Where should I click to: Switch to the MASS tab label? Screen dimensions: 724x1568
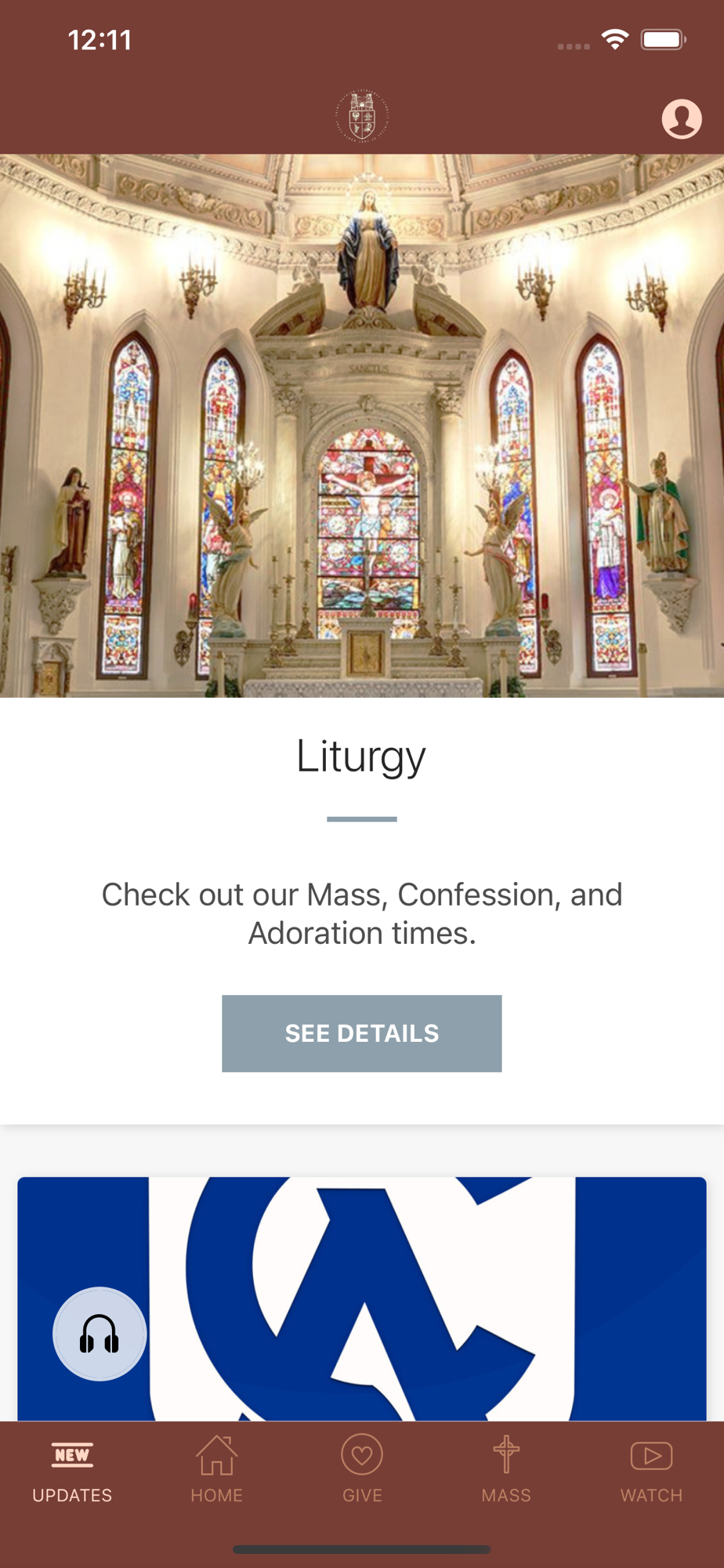pyautogui.click(x=506, y=1495)
